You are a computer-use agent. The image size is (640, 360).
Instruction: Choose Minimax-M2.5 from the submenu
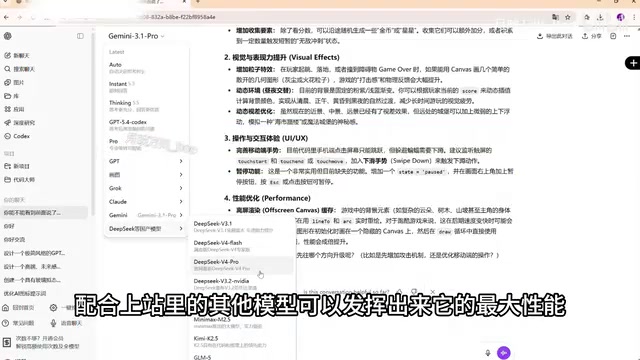pos(242,322)
